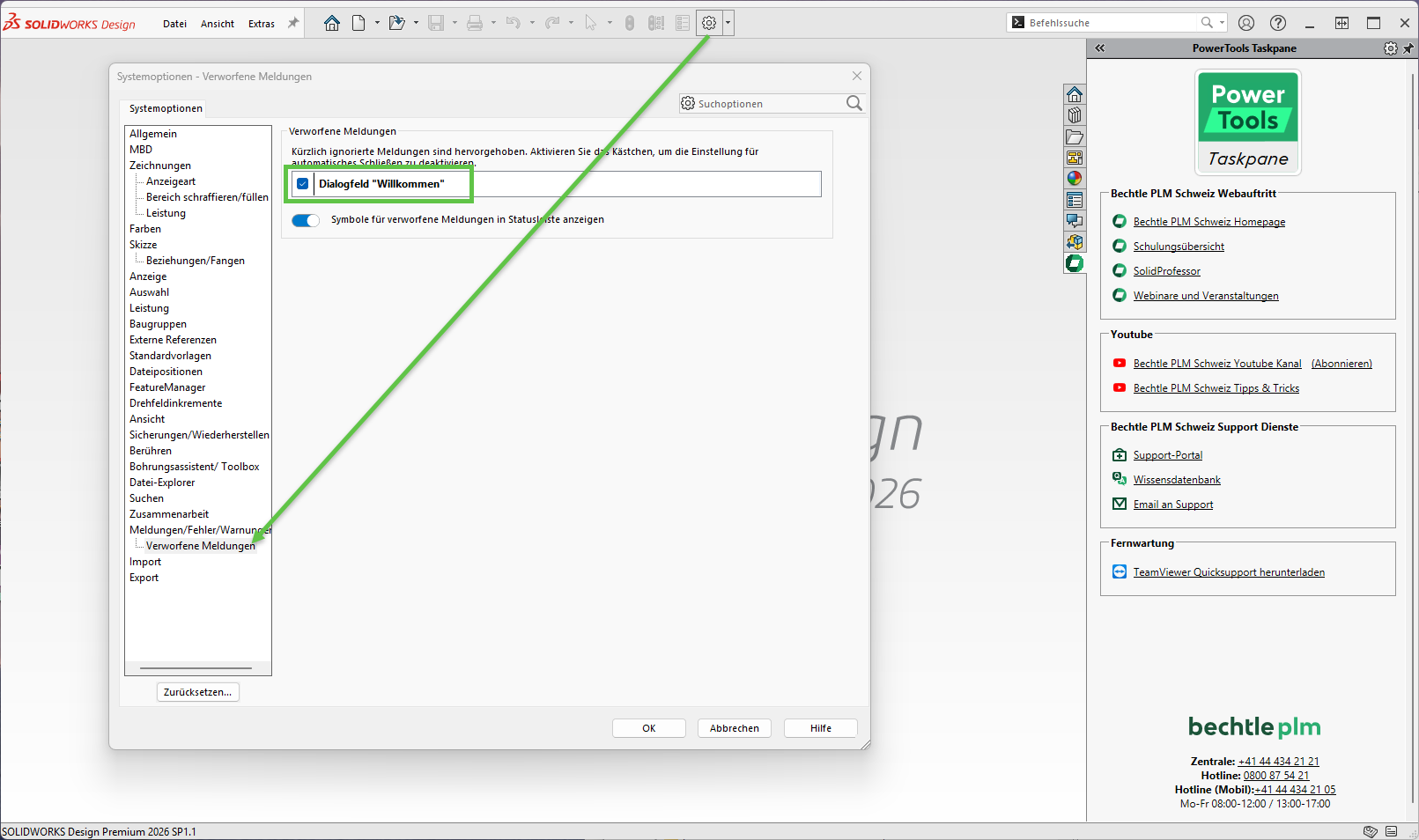The image size is (1419, 840).
Task: Open the Appearances color ball tab
Action: point(1075,179)
